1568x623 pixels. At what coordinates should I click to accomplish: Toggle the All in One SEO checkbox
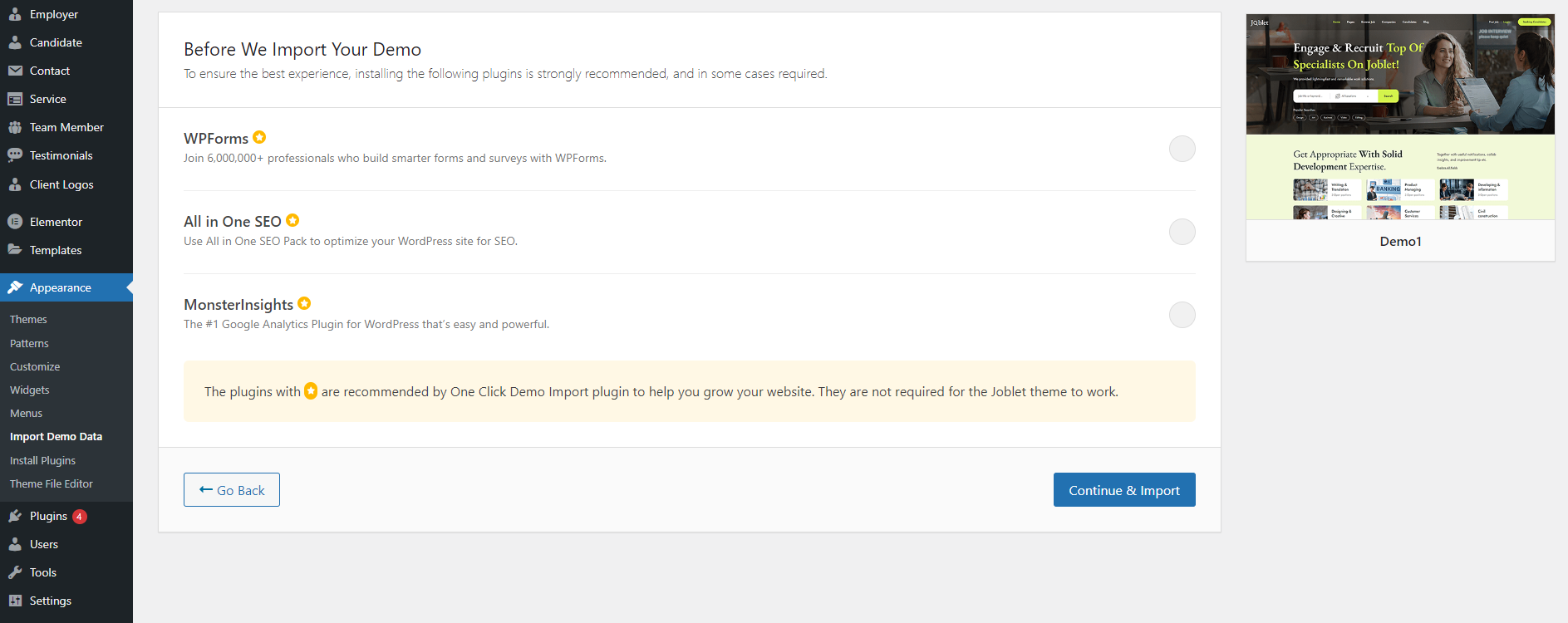[1182, 232]
